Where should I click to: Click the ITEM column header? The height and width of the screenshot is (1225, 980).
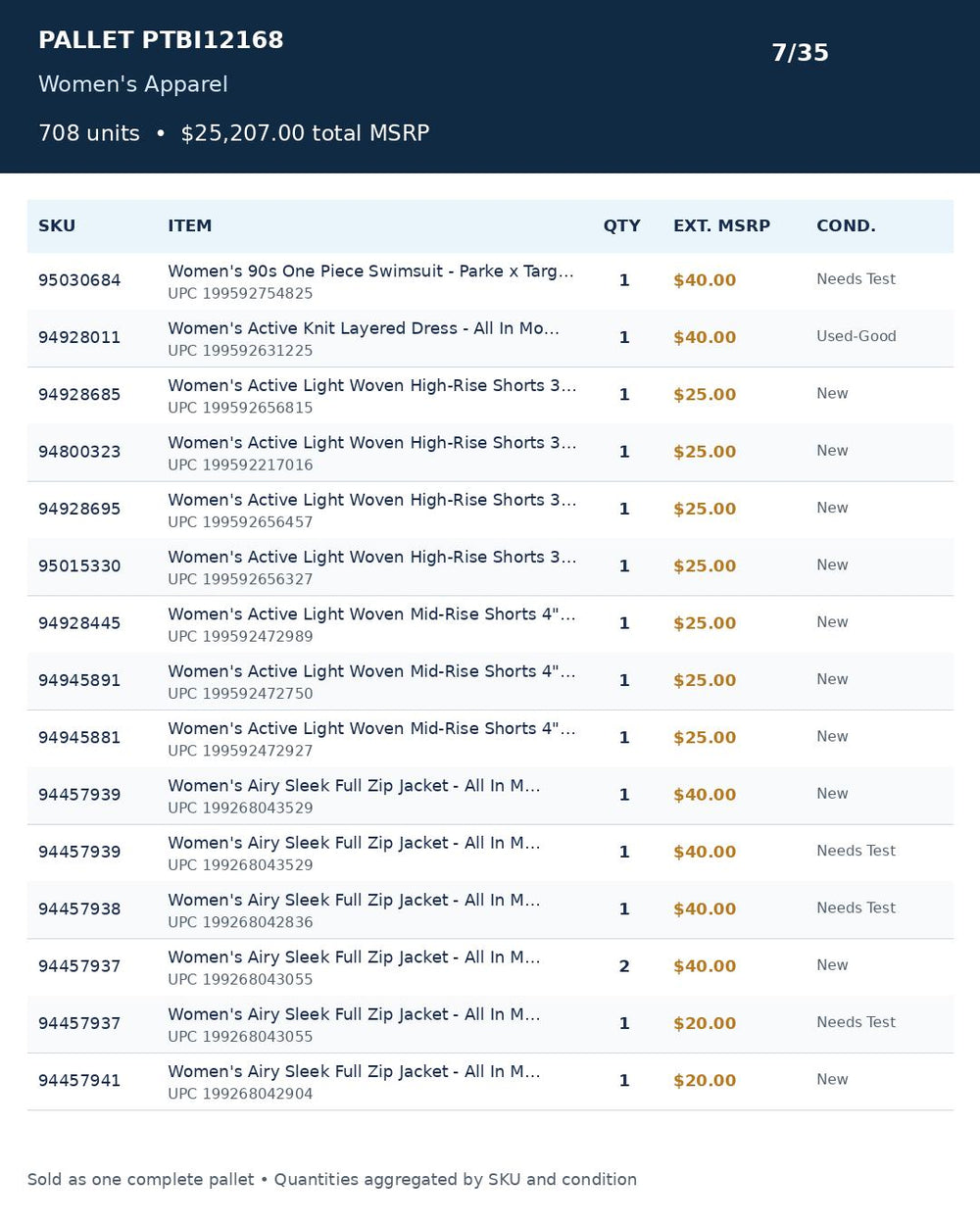pyautogui.click(x=189, y=226)
